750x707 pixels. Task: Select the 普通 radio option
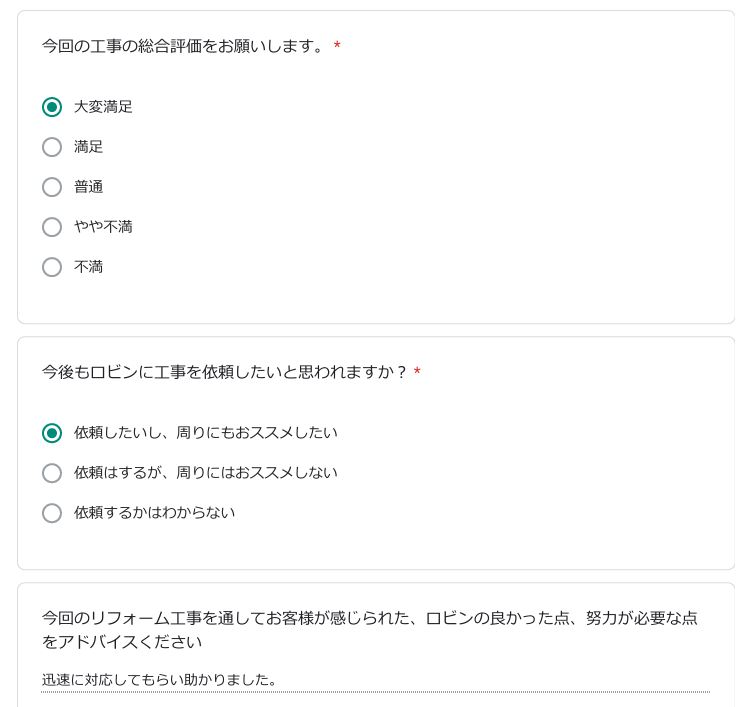coord(52,187)
